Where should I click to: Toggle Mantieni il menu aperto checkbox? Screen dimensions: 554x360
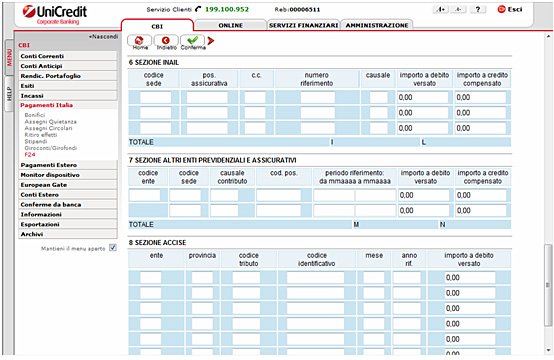click(113, 248)
